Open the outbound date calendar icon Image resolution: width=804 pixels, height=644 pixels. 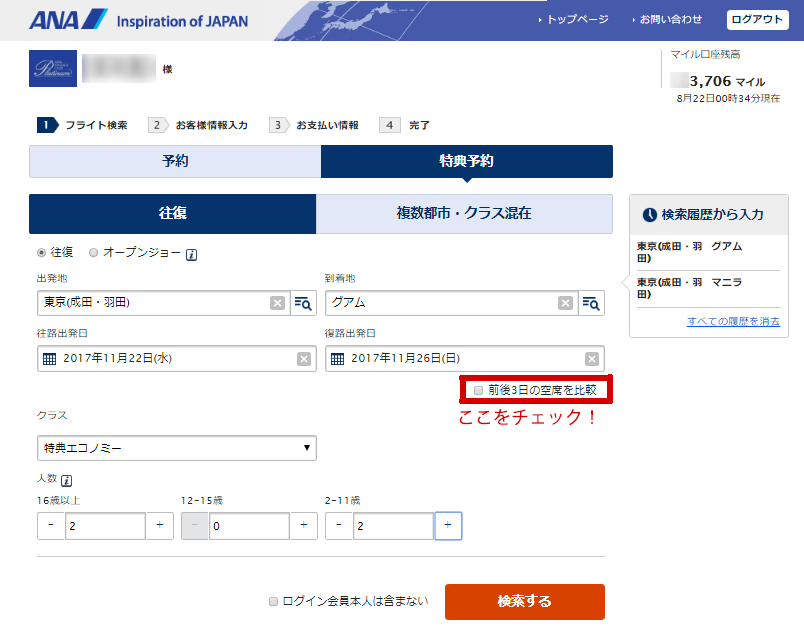click(49, 359)
